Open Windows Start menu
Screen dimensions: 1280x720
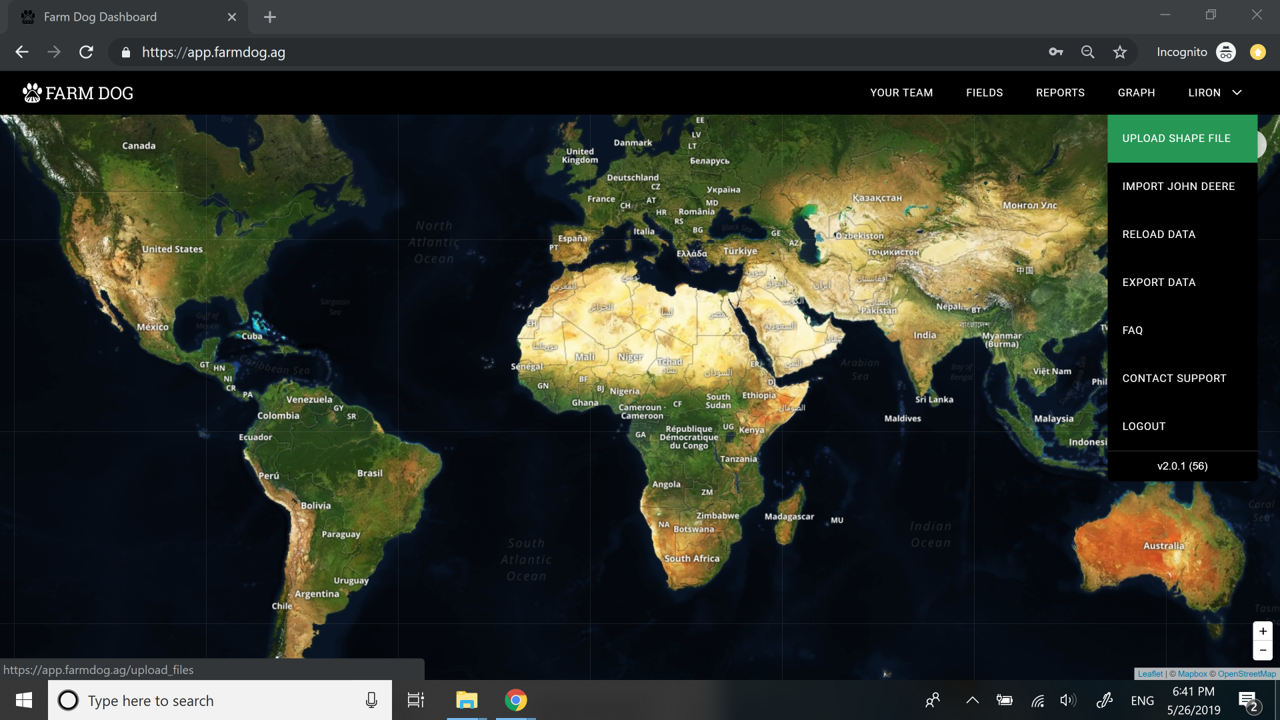[24, 700]
